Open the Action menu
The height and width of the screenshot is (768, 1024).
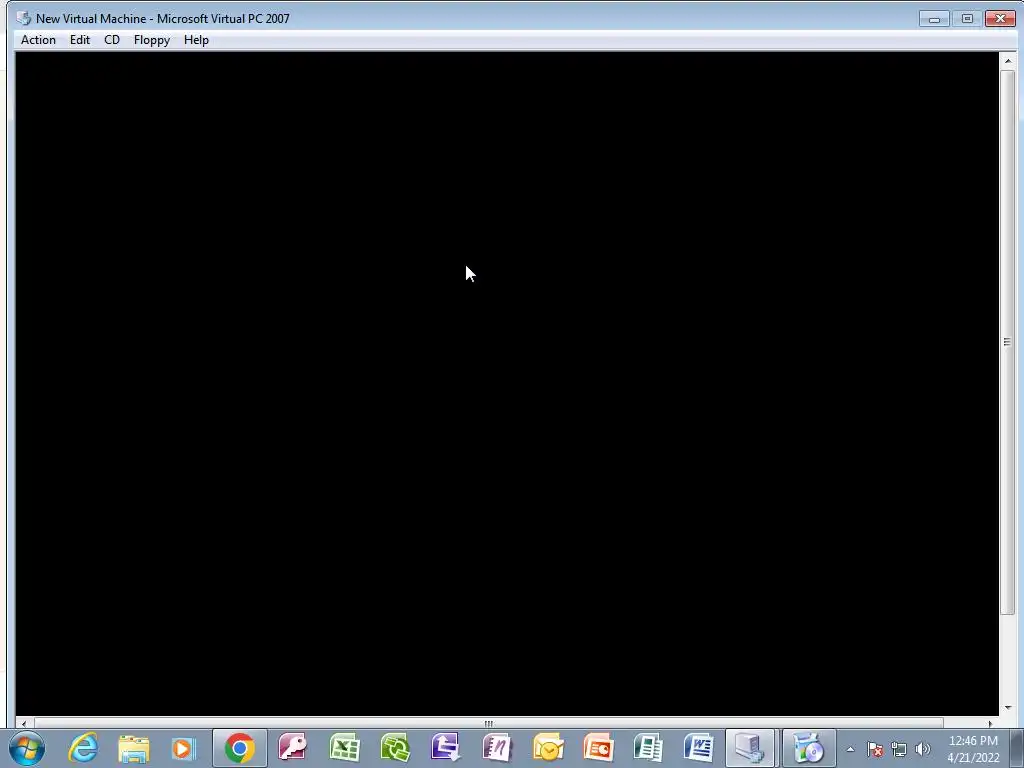[38, 40]
